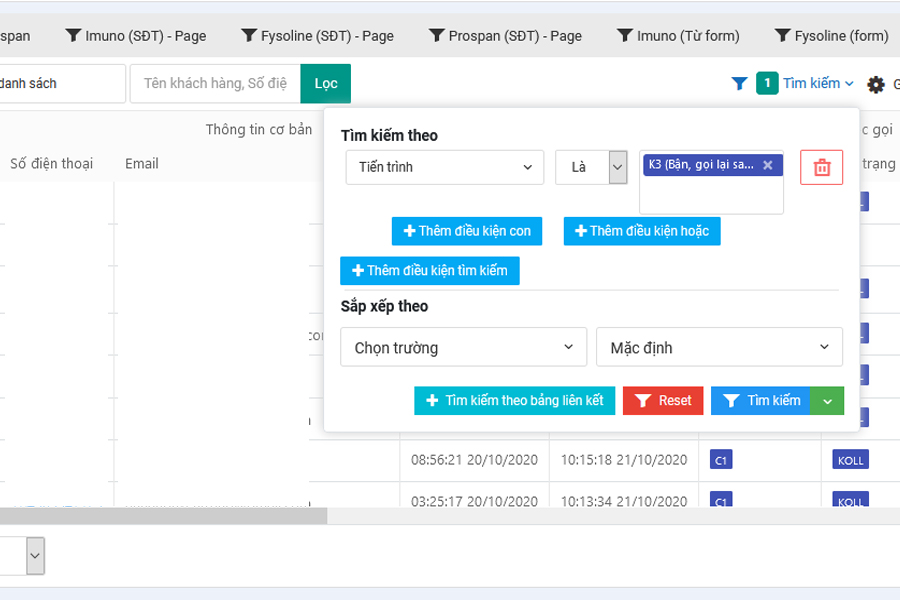This screenshot has height=600, width=900.
Task: Click the settings gear icon
Action: [x=876, y=85]
